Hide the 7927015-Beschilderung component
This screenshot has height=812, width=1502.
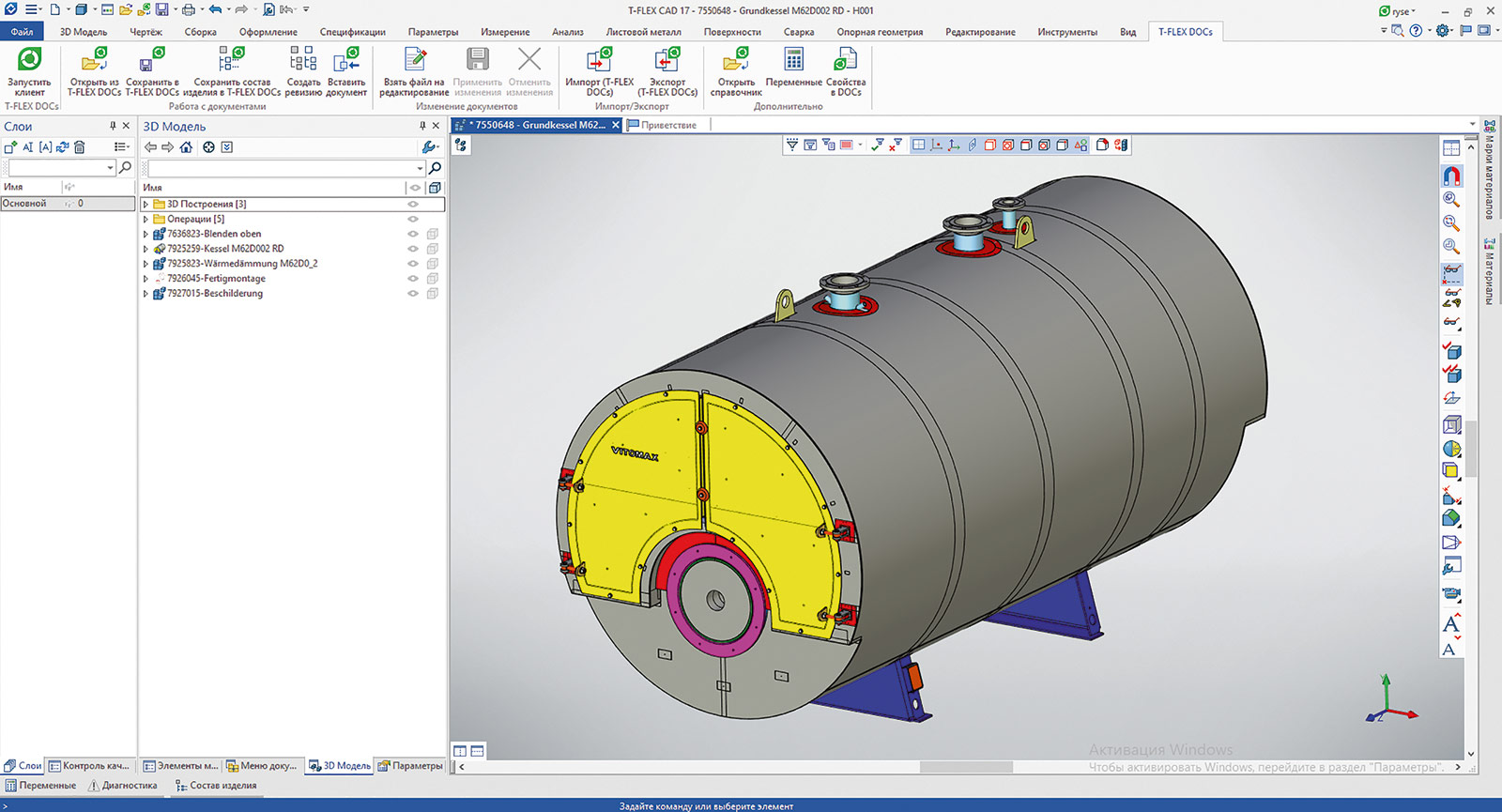(412, 294)
